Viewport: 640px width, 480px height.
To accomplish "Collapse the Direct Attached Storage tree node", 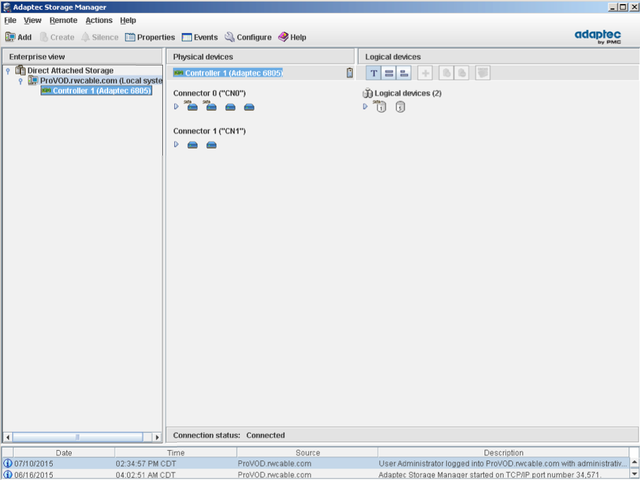I will 8,71.
